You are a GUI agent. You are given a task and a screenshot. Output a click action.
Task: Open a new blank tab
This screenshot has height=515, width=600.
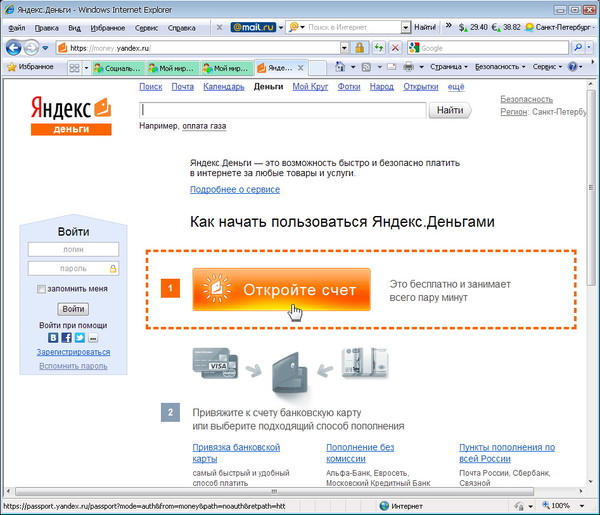coord(317,68)
